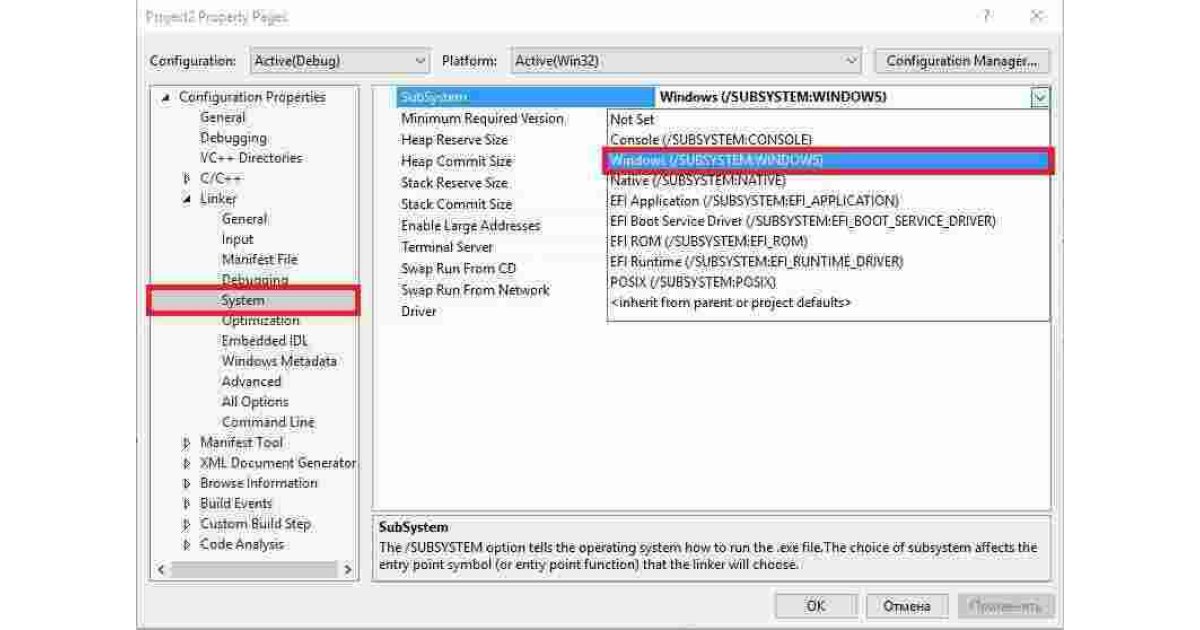The width and height of the screenshot is (1200, 630).
Task: Select Windows (/SUBSYSTEM:WINDOWS) option
Action: coord(716,161)
